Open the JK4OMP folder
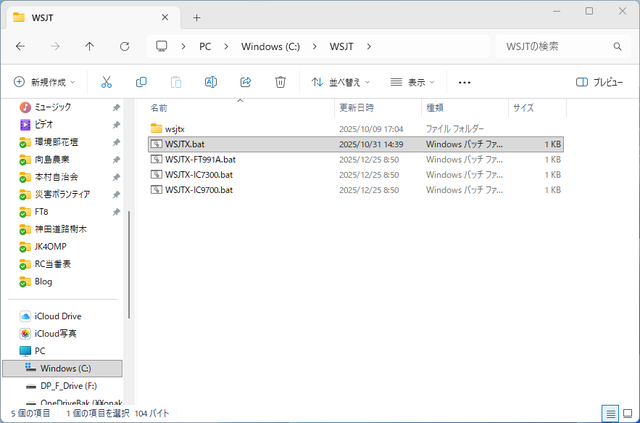Viewport: 640px width, 423px height. pos(43,247)
